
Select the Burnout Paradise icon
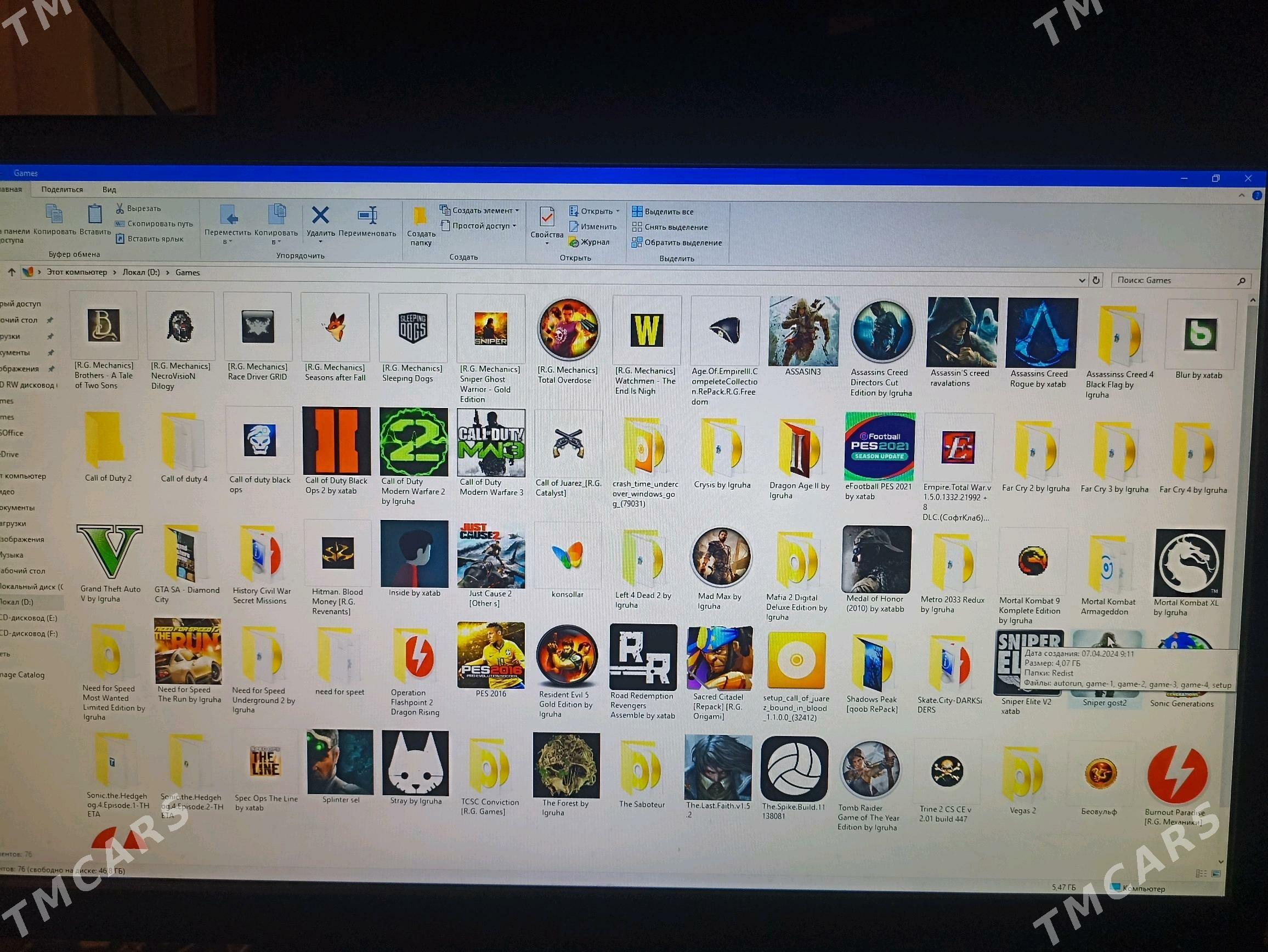1178,774
